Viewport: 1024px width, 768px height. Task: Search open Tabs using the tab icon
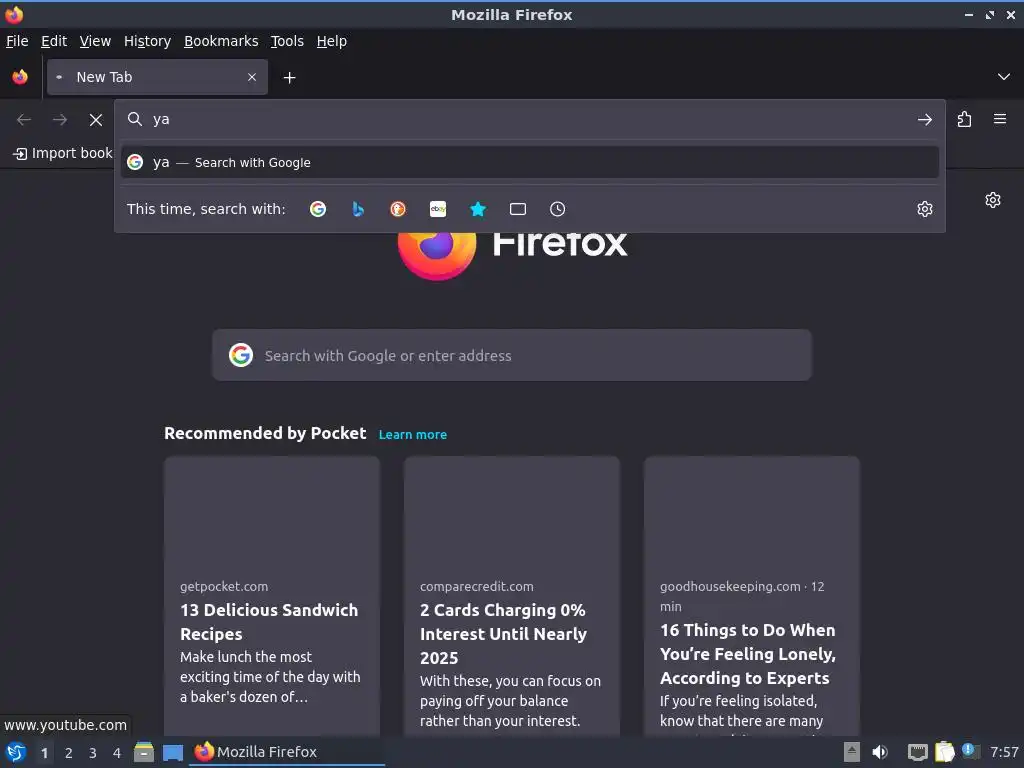(x=518, y=209)
